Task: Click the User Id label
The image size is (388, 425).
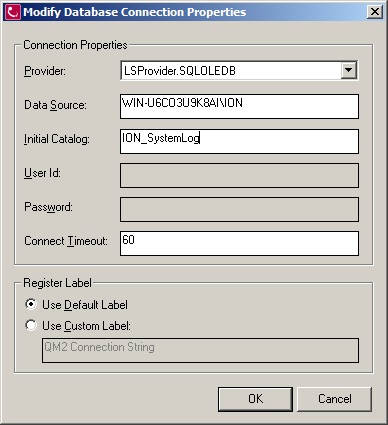Action: (42, 173)
